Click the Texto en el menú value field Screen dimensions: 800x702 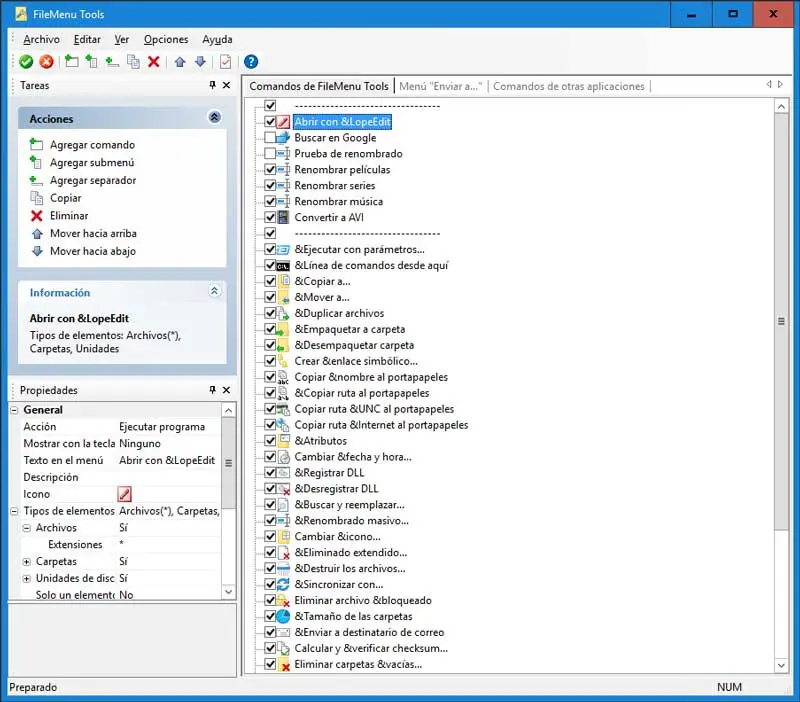coord(169,460)
